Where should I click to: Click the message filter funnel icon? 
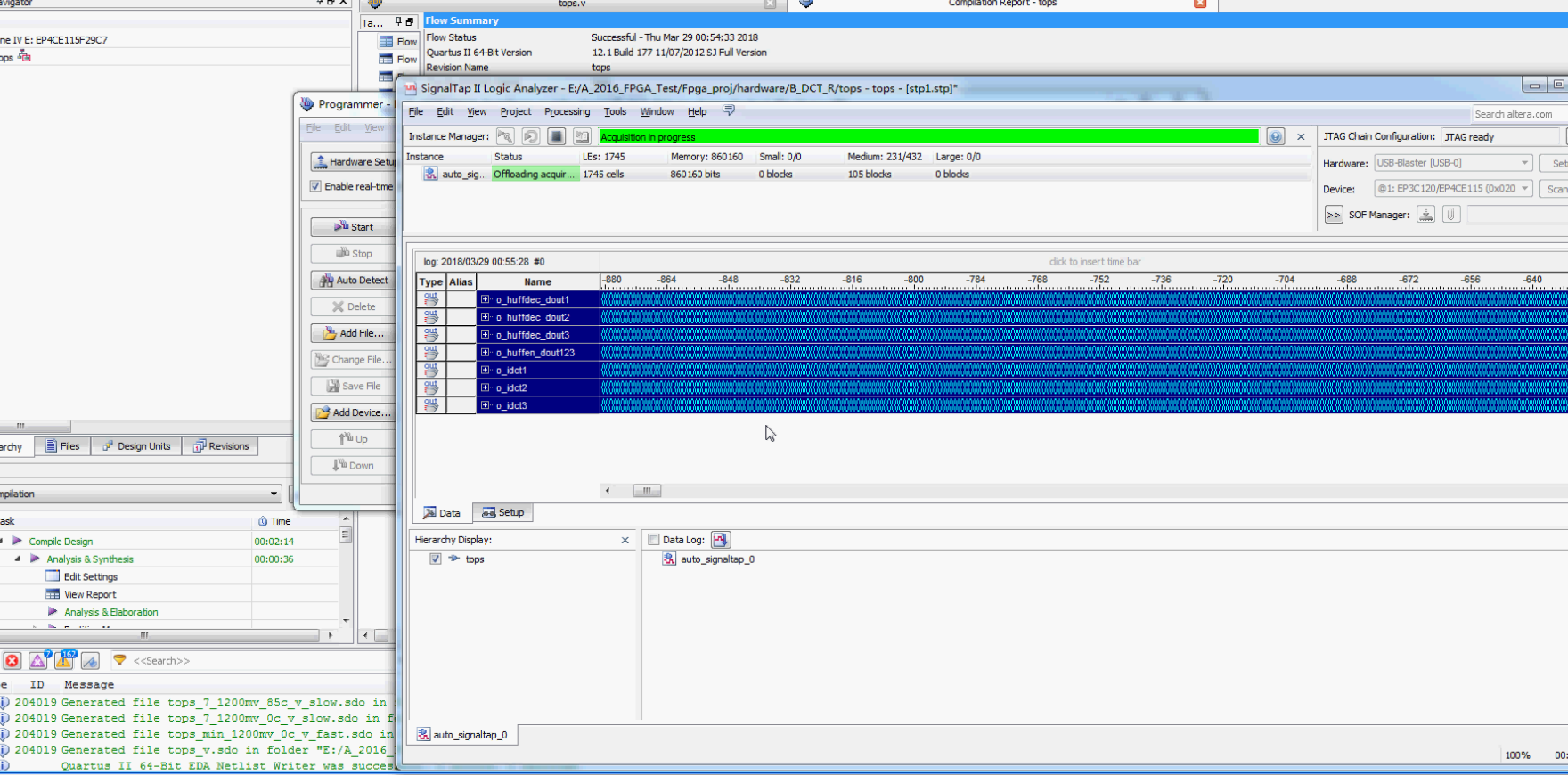click(119, 660)
